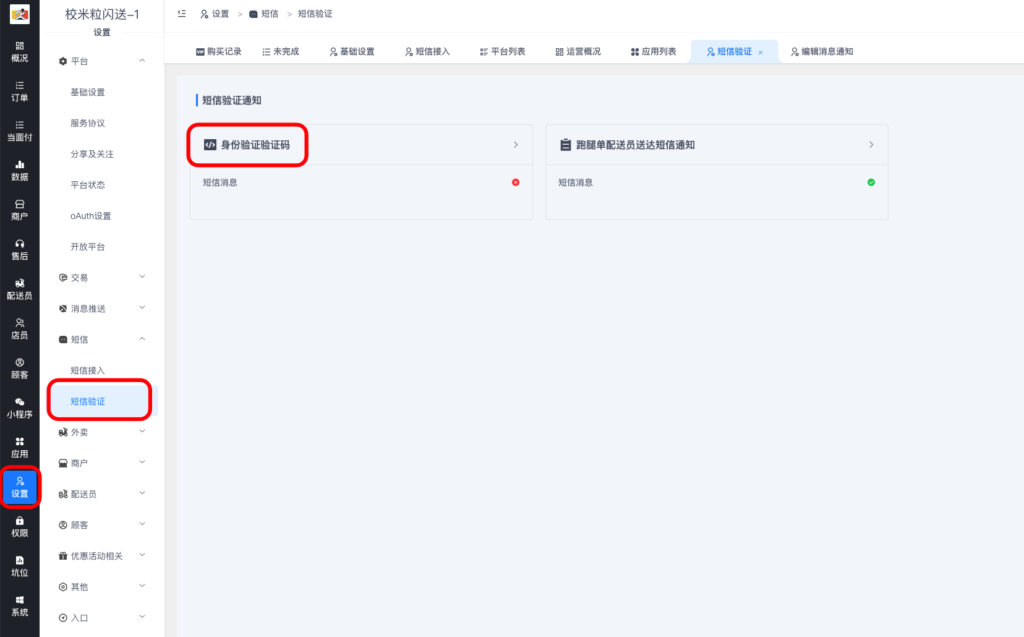The height and width of the screenshot is (637, 1024).
Task: Select the 商户 merchant sidebar icon
Action: pyautogui.click(x=20, y=208)
